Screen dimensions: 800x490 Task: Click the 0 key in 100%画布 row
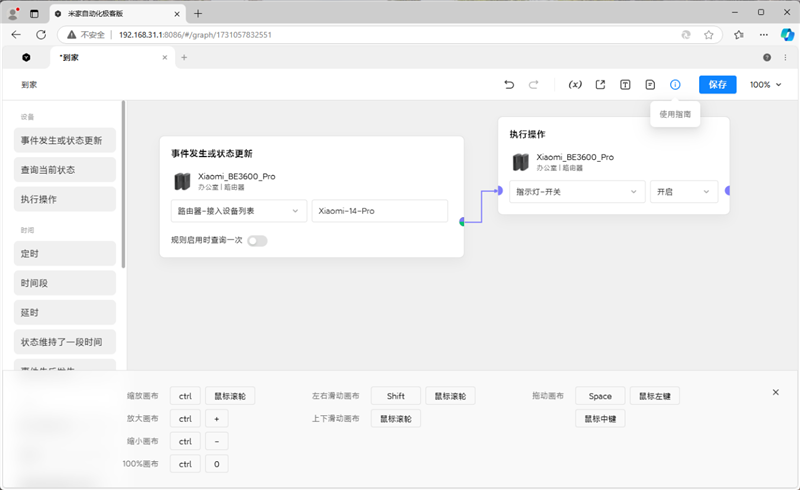(x=217, y=464)
